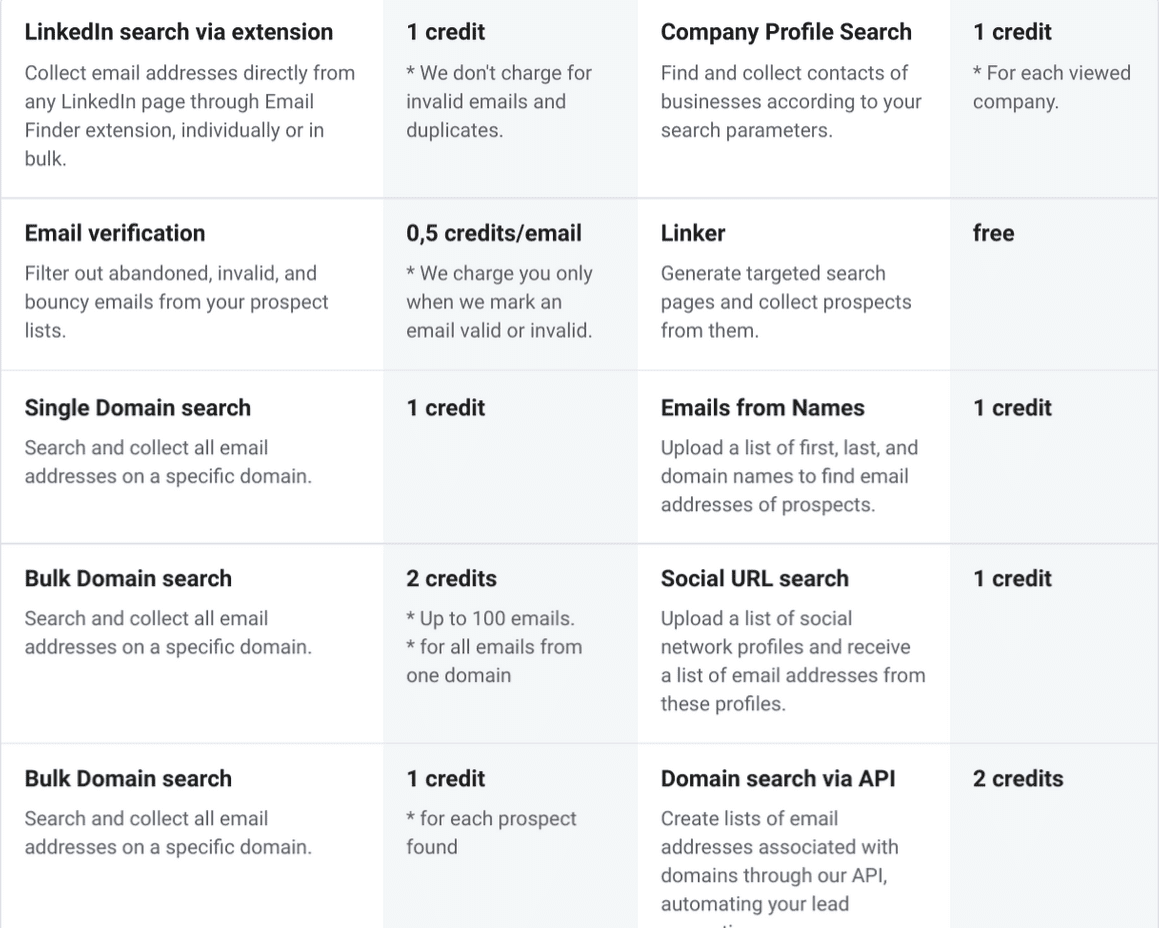Click the 'for each prospect found' note
The width and height of the screenshot is (1159, 928).
pos(491,832)
